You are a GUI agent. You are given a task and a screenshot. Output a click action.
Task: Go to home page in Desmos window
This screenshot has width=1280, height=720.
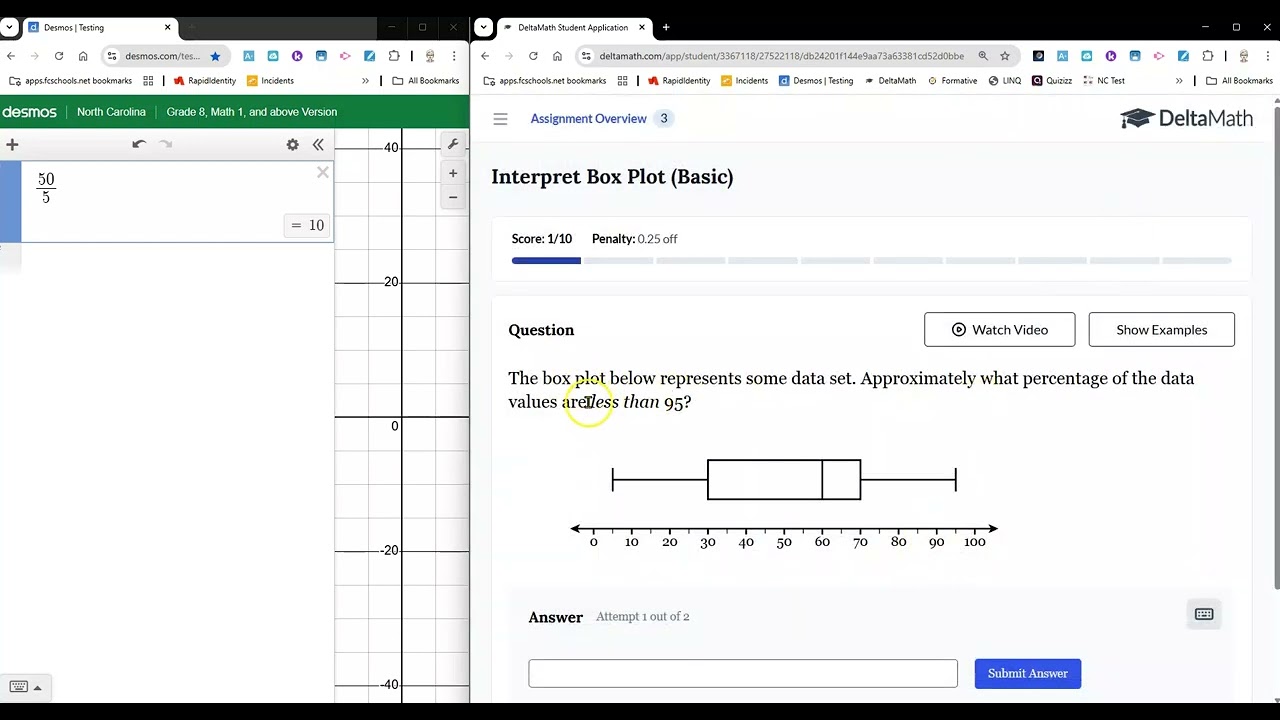coord(83,56)
